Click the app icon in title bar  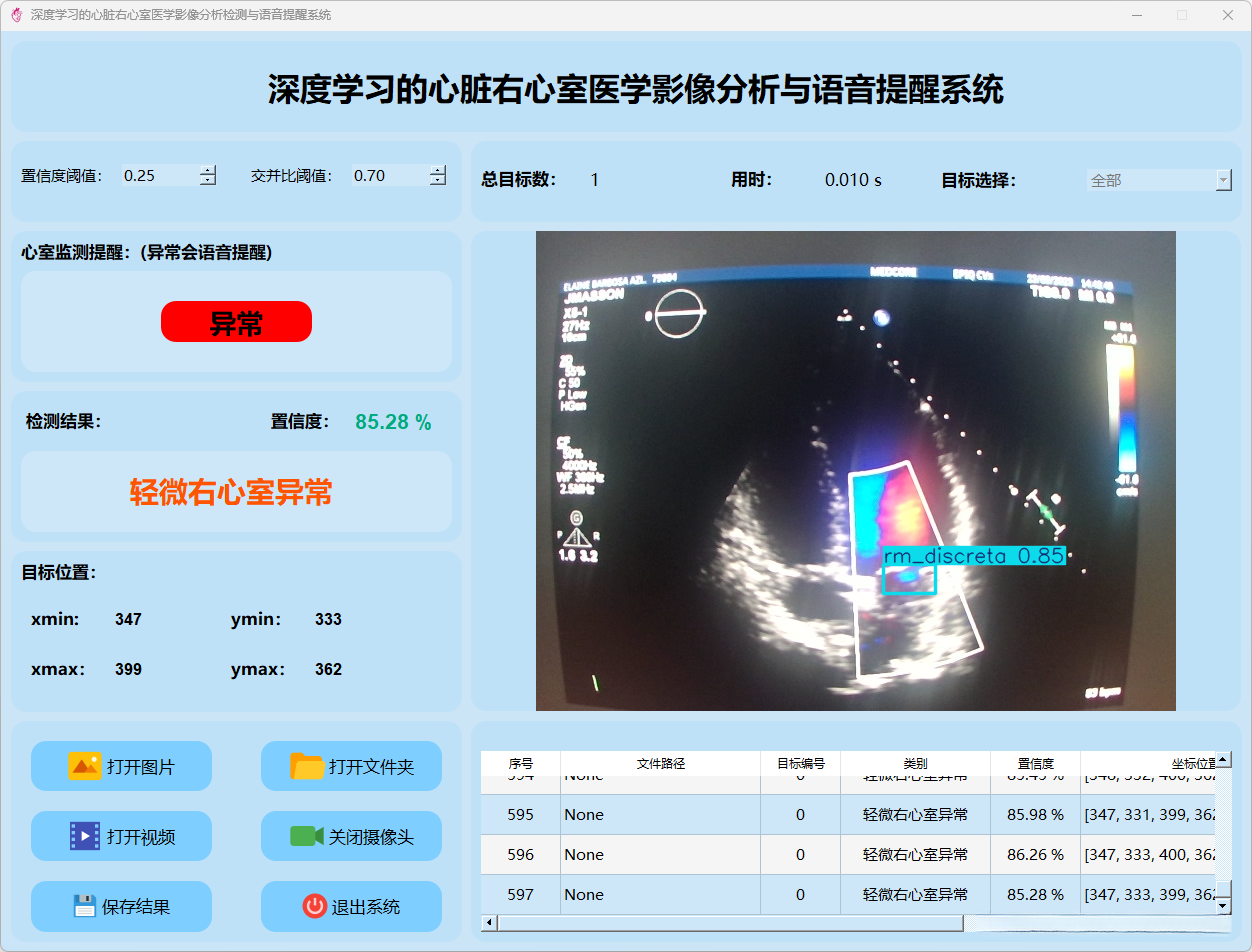pyautogui.click(x=16, y=15)
